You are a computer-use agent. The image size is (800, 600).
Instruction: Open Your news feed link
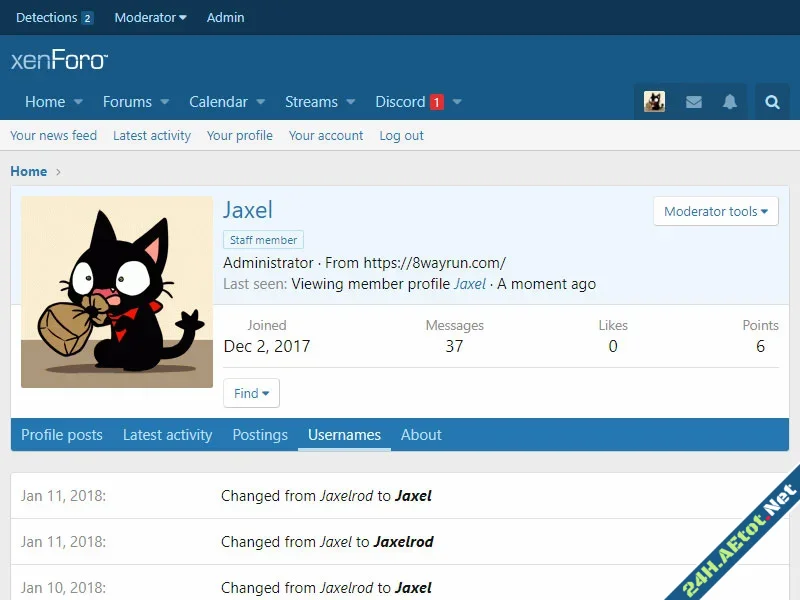(x=54, y=135)
